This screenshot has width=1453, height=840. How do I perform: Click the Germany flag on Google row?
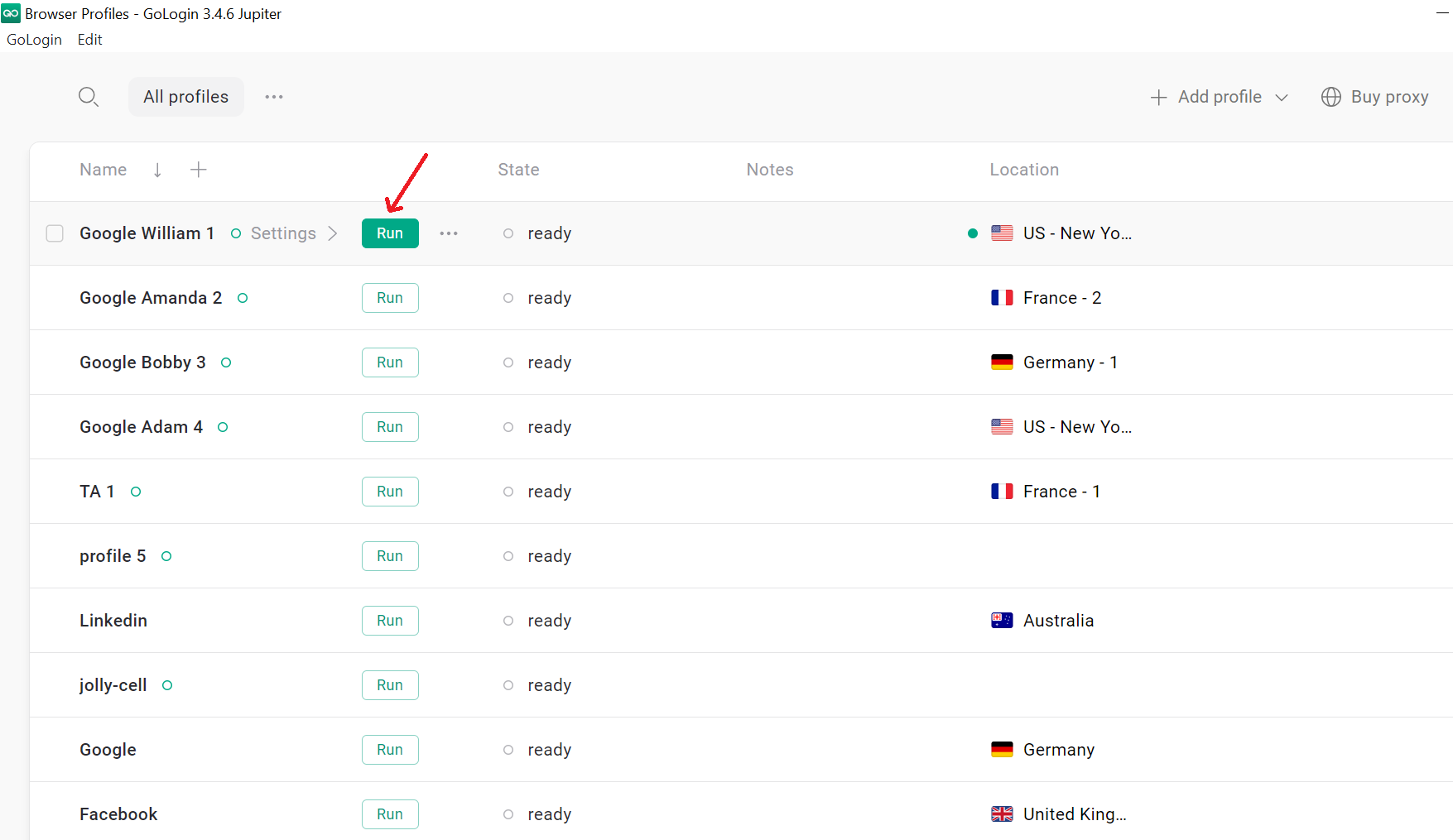(x=1002, y=750)
